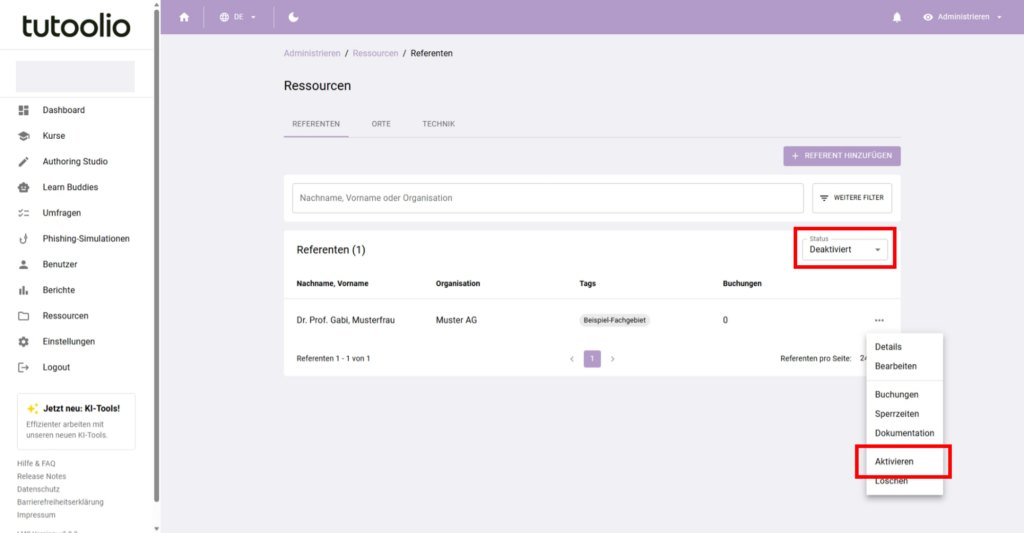This screenshot has height=533, width=1024.
Task: Click the Ressourcen breadcrumb link
Action: 375,53
